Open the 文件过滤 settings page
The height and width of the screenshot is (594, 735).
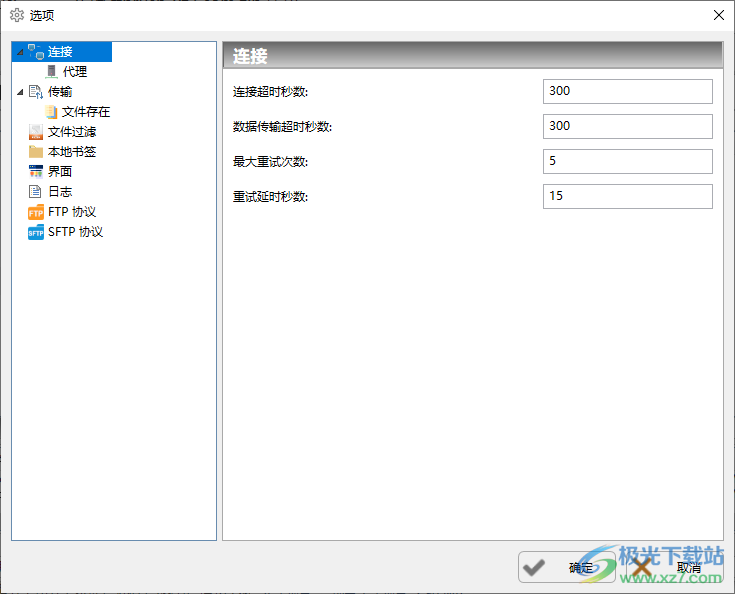coord(72,132)
